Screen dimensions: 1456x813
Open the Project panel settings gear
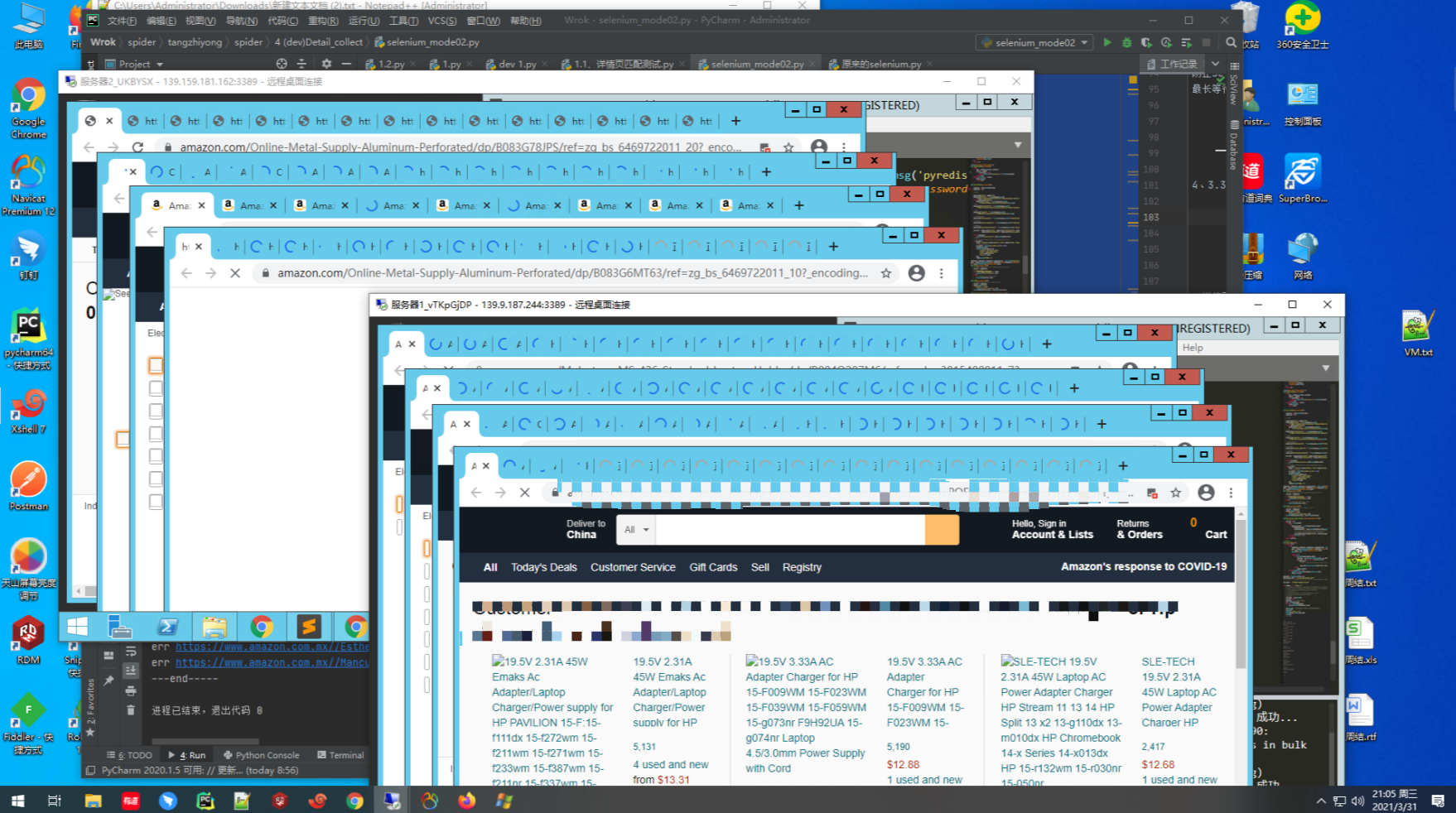[x=326, y=64]
